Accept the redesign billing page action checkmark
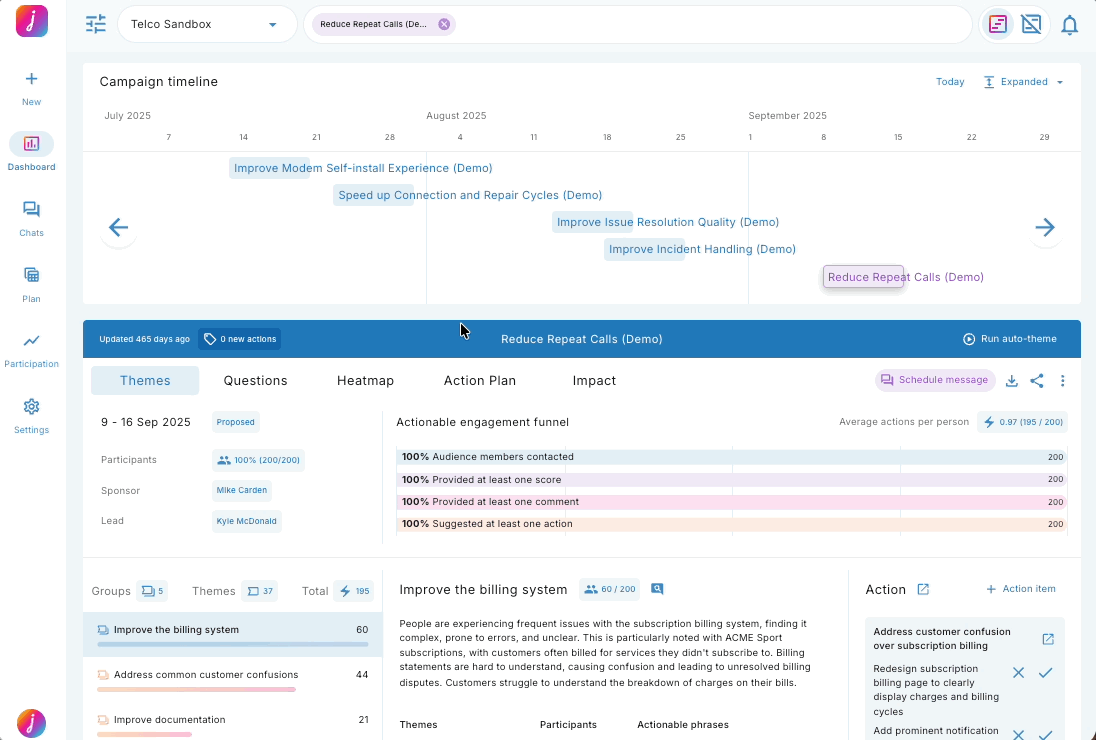Viewport: 1096px width, 740px height. coord(1045,673)
